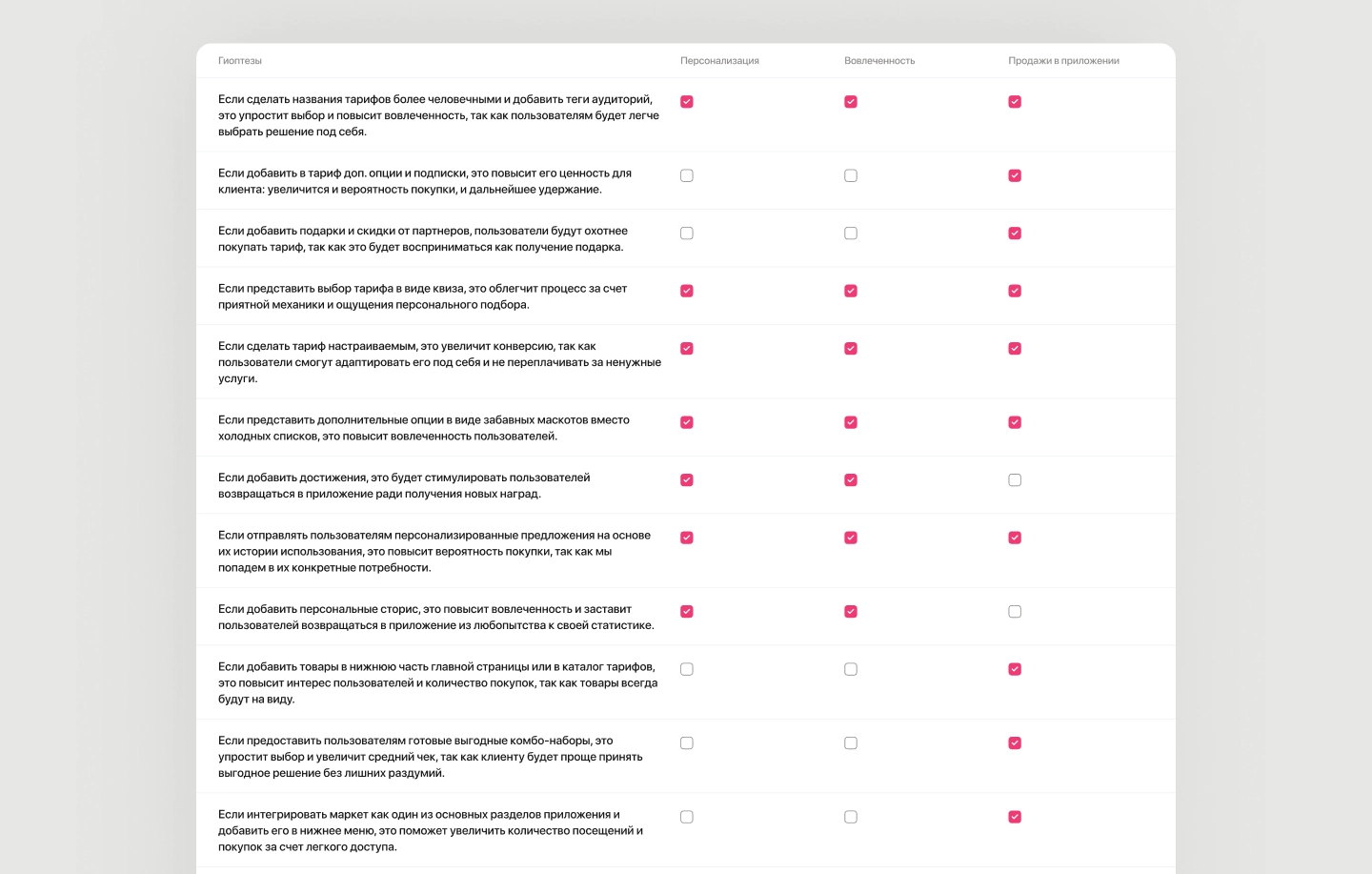Click the Гипотезы column header
This screenshot has width=1372, height=874.
coord(240,61)
